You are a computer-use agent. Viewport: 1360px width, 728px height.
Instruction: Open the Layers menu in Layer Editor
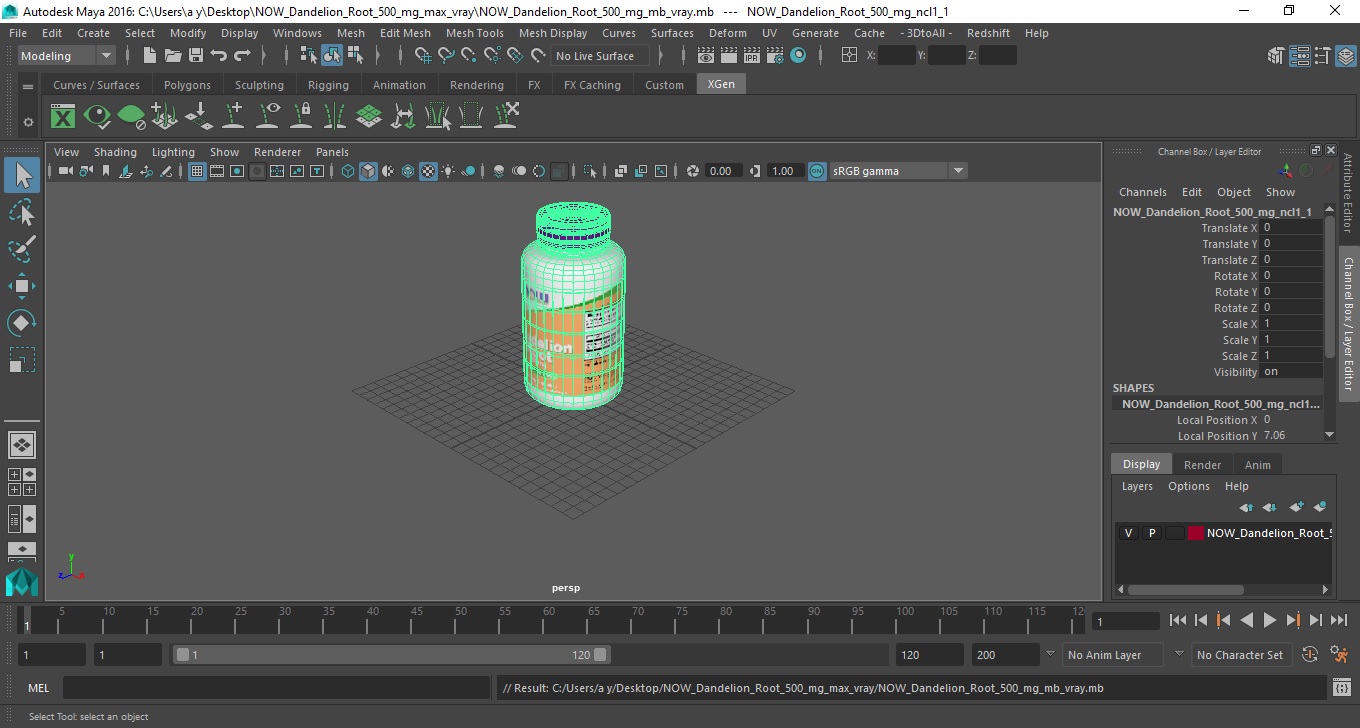point(1137,486)
